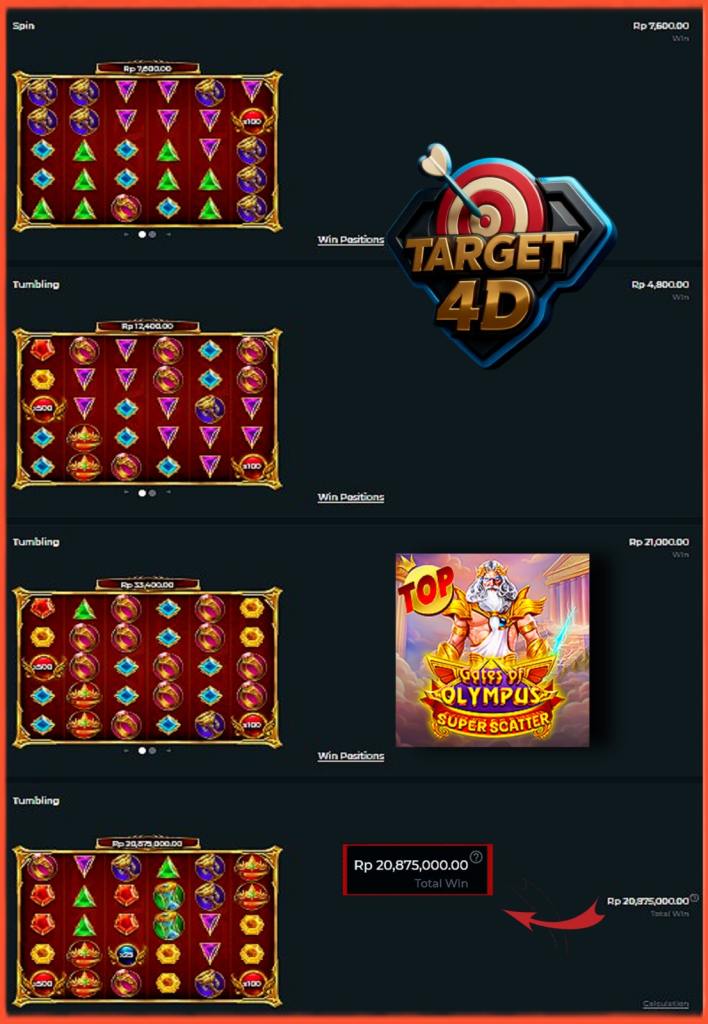Open Win Positions for the Rp 12,400.00 board
708x1024 pixels.
(x=351, y=497)
